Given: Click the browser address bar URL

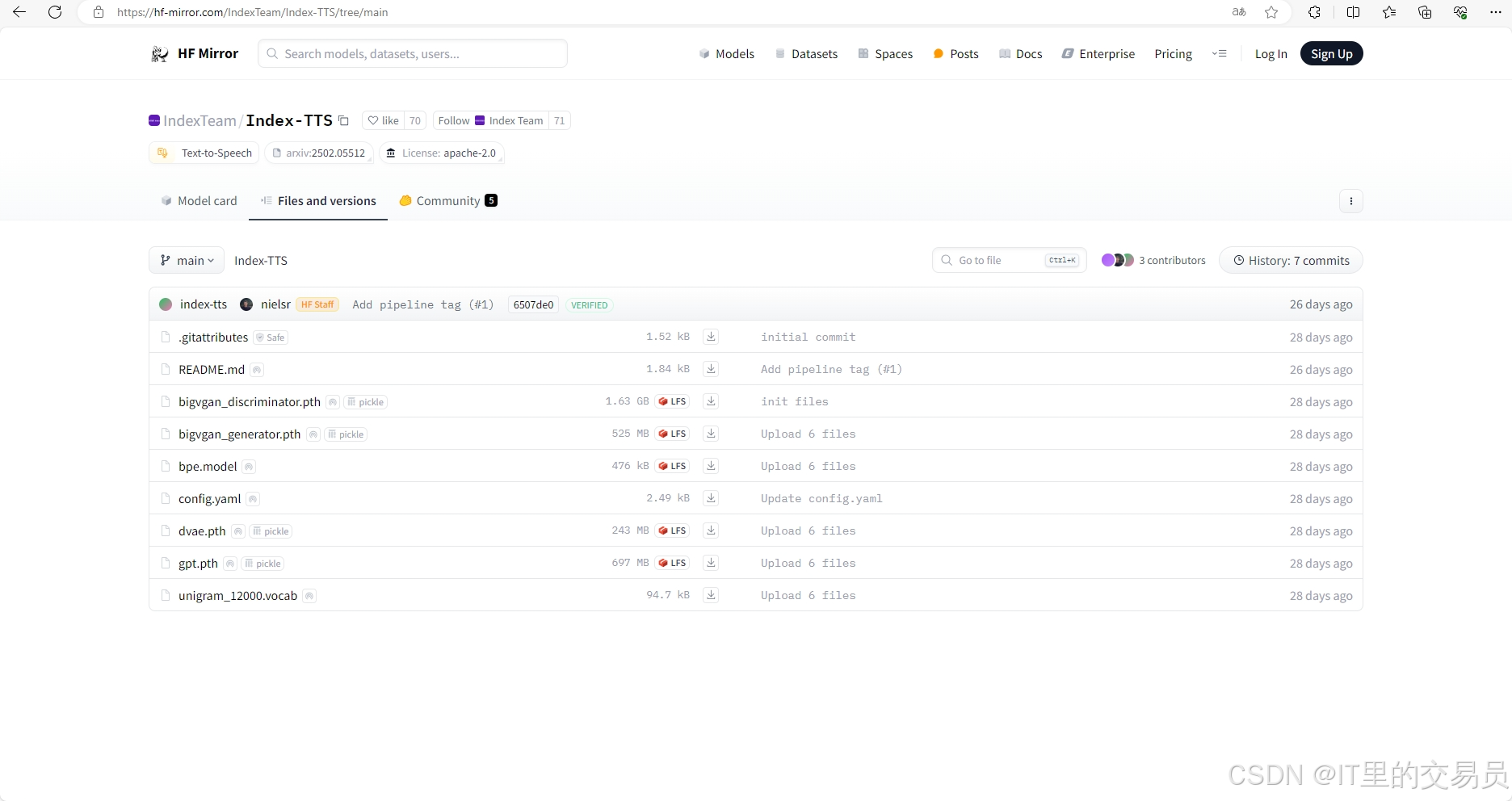Looking at the screenshot, I should pos(252,12).
